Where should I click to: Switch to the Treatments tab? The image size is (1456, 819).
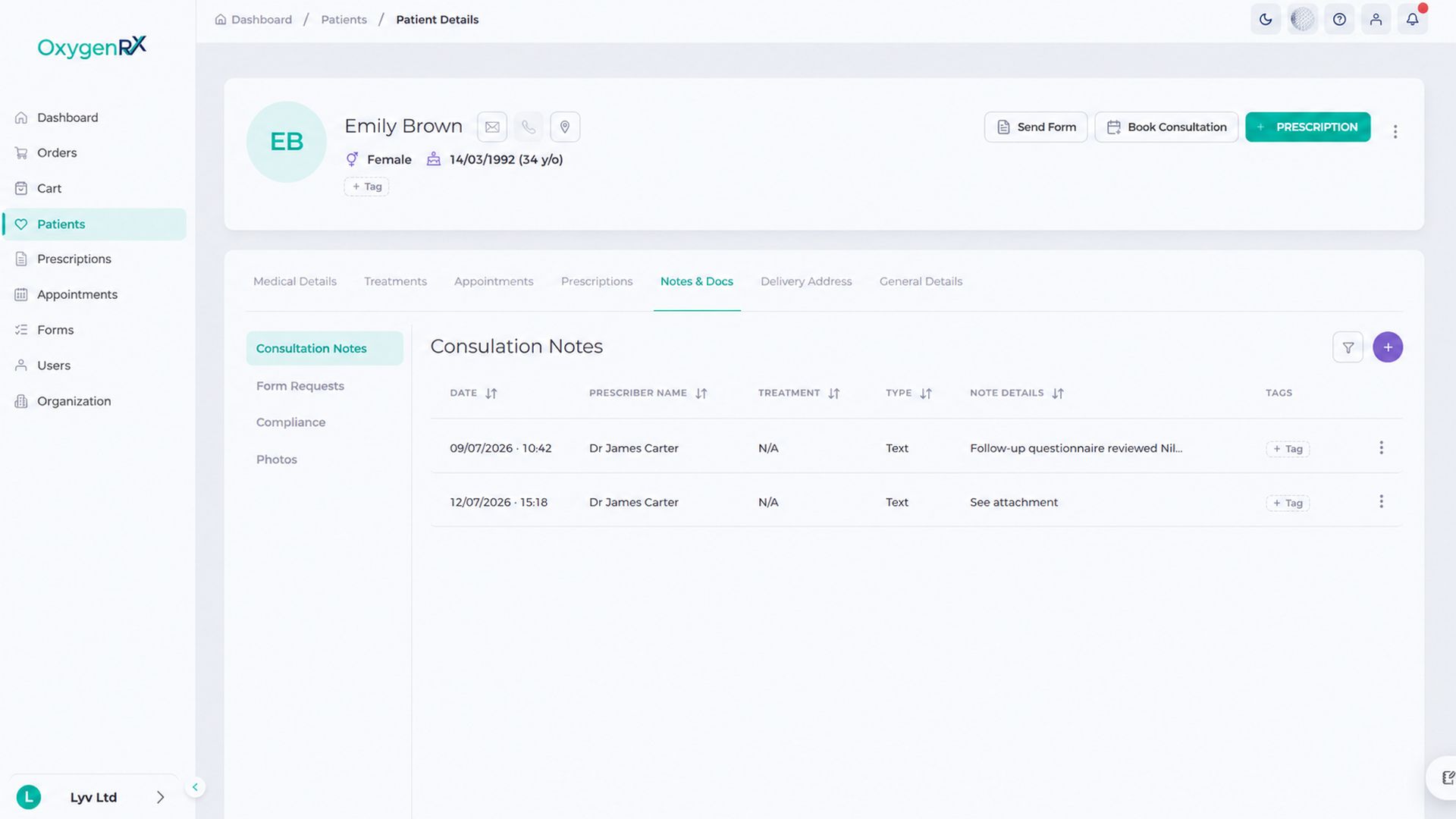pyautogui.click(x=395, y=281)
